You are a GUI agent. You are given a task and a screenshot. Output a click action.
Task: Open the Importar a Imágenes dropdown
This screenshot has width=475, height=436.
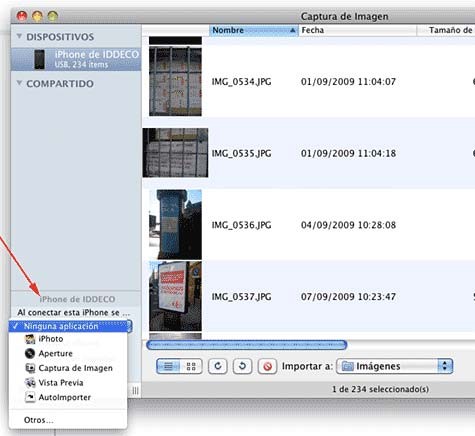click(395, 366)
